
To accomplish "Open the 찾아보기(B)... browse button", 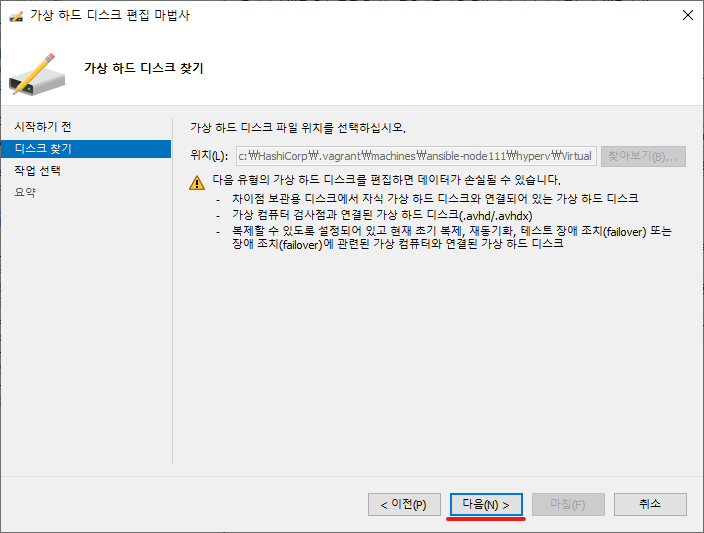I will 643,156.
